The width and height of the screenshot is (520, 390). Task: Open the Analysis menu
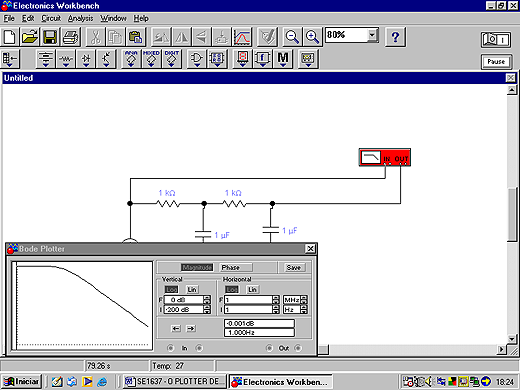80,18
